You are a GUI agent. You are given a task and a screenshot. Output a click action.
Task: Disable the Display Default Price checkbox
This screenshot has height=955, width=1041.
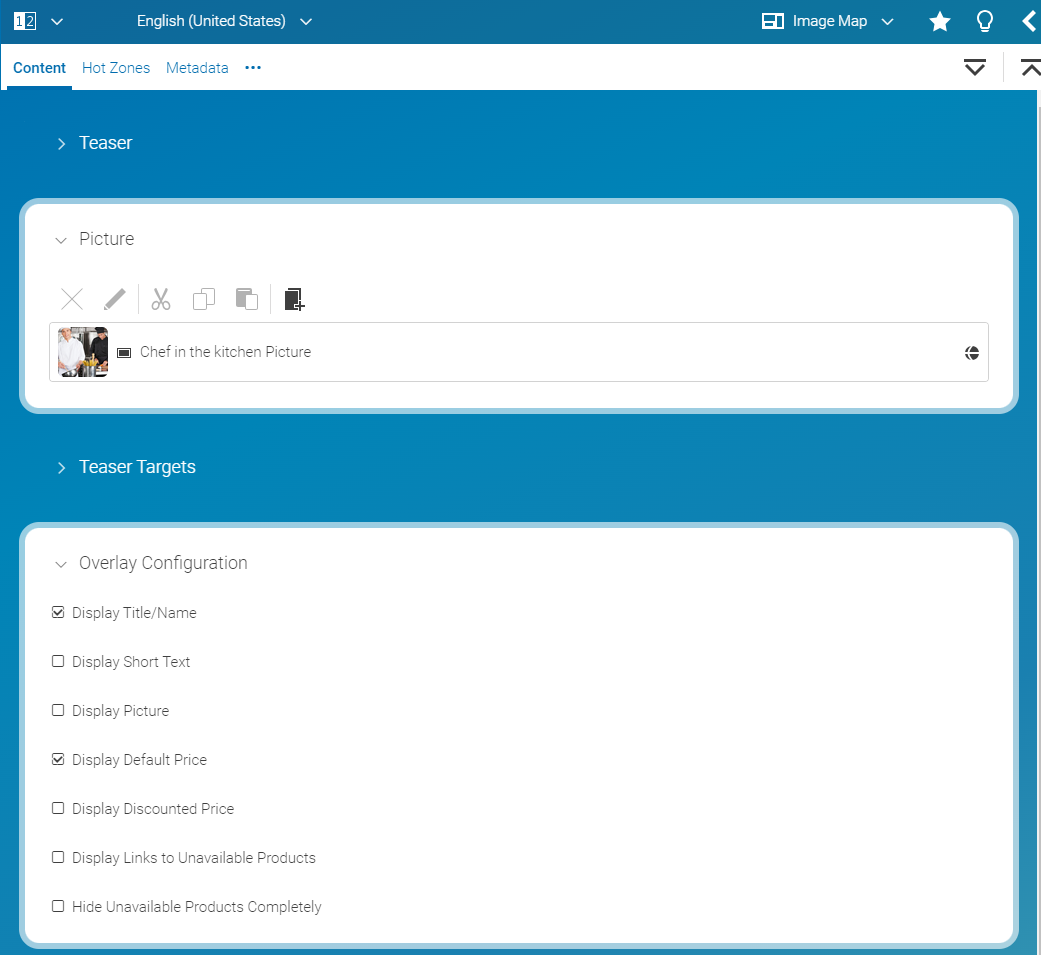pyautogui.click(x=58, y=758)
